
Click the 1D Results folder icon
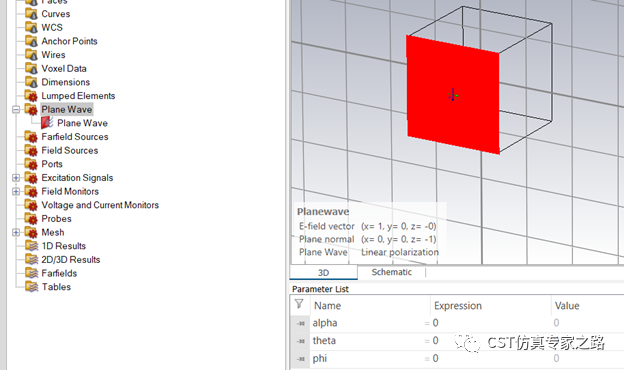point(31,246)
